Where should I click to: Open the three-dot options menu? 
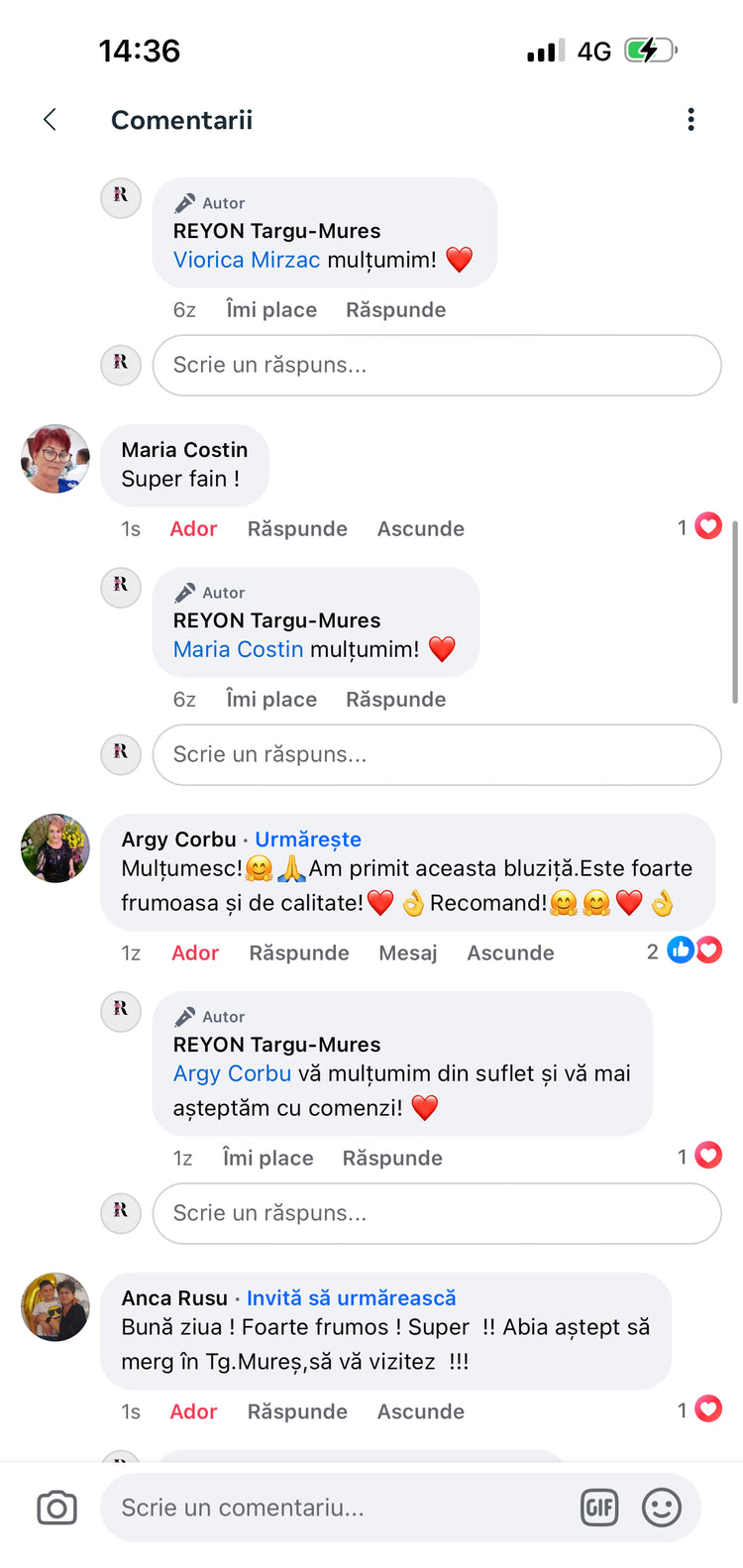tap(690, 120)
